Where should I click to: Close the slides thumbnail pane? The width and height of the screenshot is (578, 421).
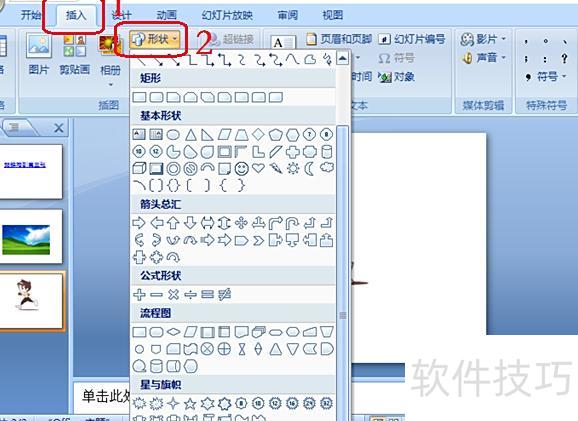coord(59,128)
